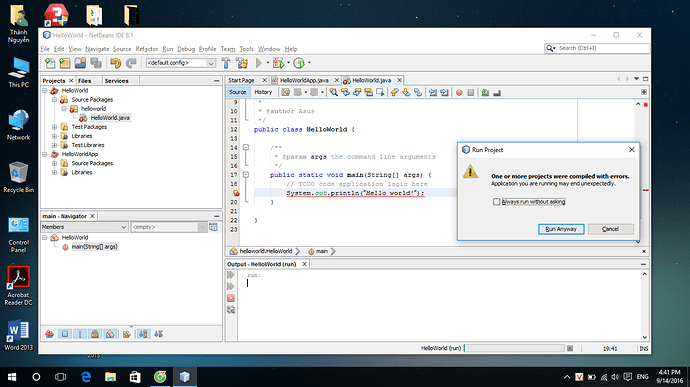
Task: Open the Refactor menu
Action: click(x=147, y=49)
